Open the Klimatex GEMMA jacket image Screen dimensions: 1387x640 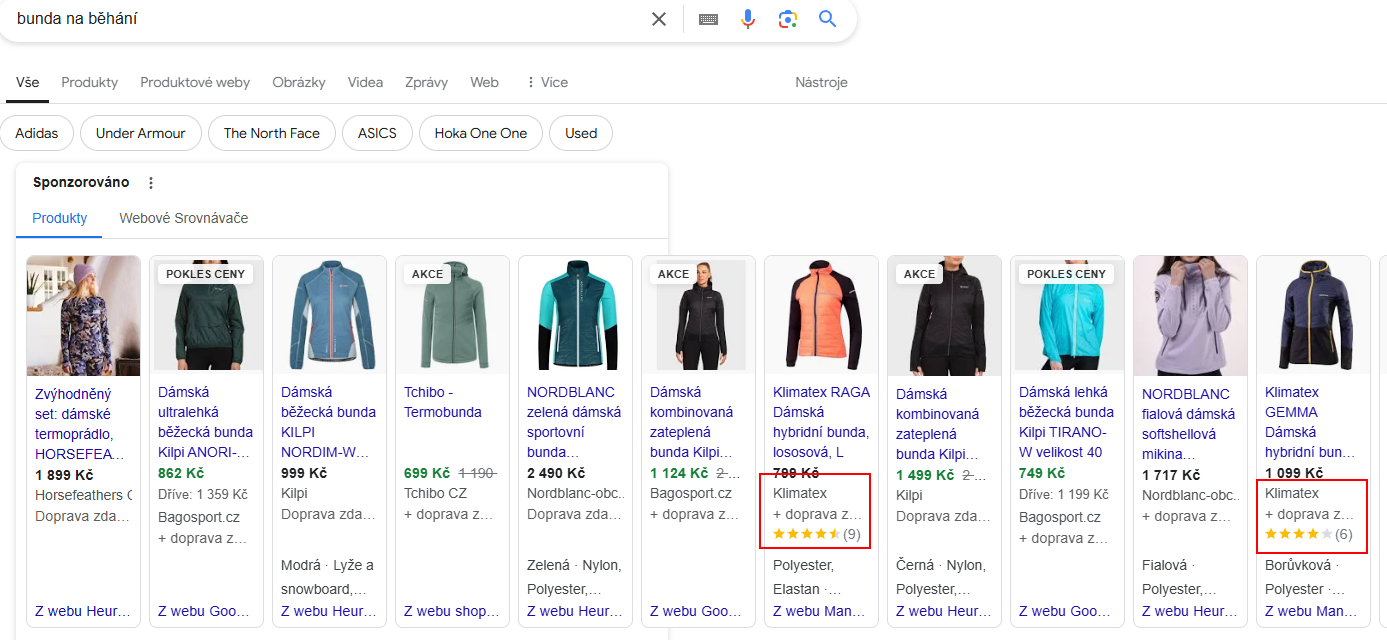pyautogui.click(x=1314, y=315)
